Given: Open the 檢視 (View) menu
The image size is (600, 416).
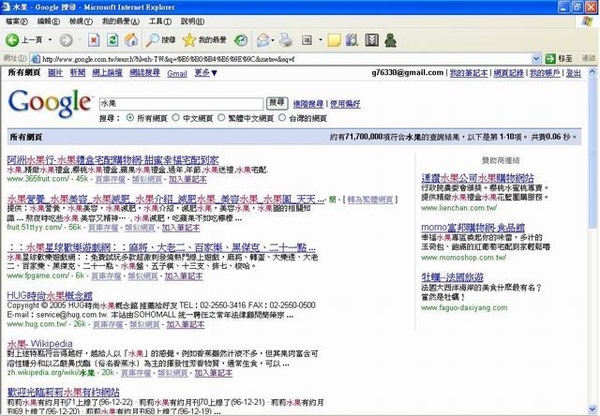Looking at the screenshot, I should (81, 21).
